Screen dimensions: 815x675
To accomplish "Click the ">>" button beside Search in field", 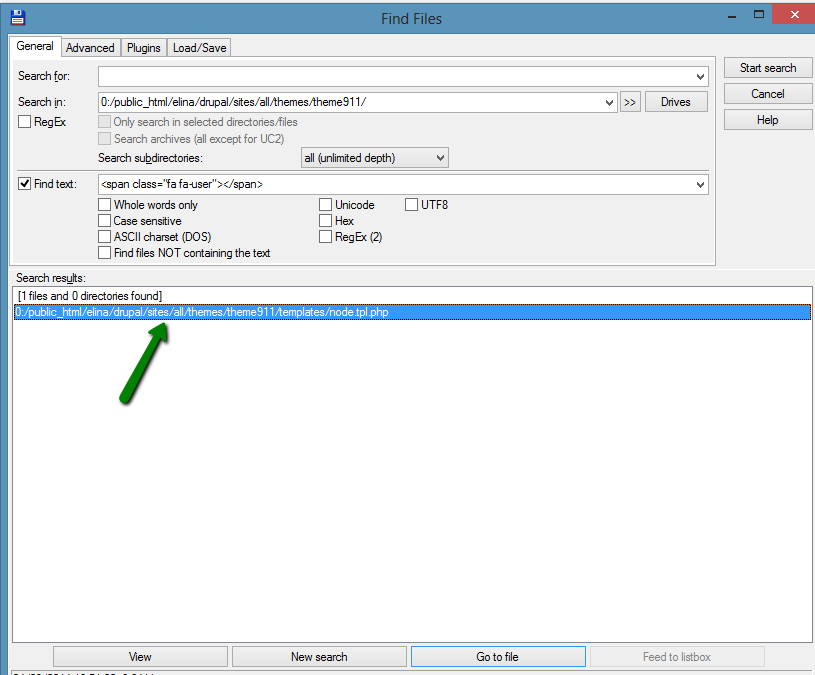I will click(x=630, y=101).
